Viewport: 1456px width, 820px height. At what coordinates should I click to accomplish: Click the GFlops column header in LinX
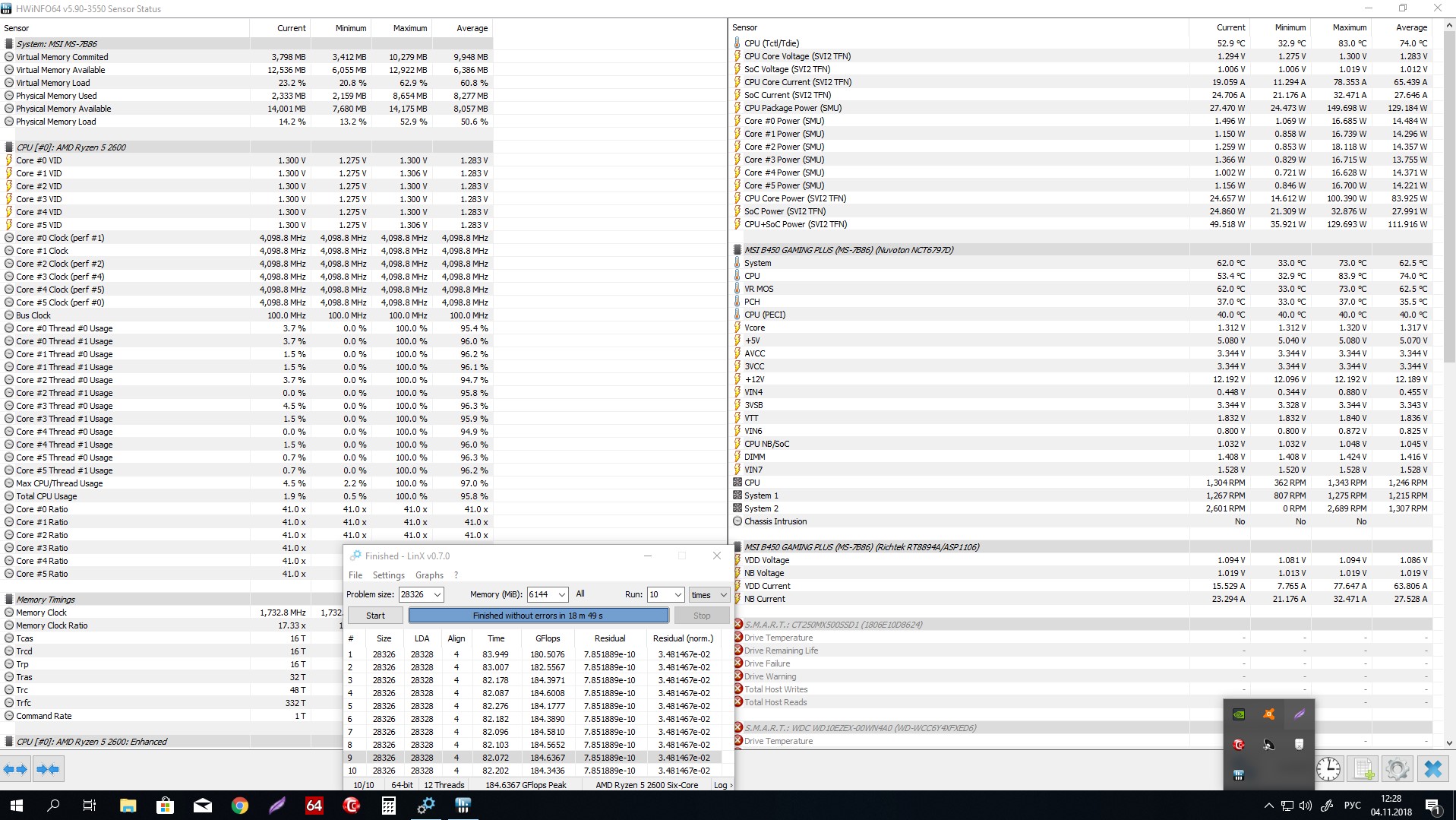(548, 638)
